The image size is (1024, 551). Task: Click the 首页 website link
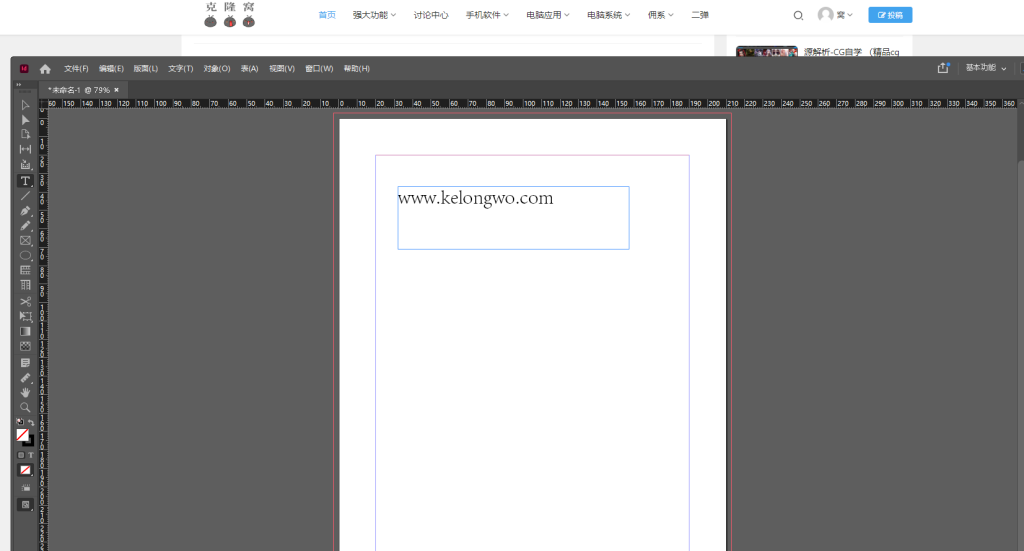pos(327,15)
